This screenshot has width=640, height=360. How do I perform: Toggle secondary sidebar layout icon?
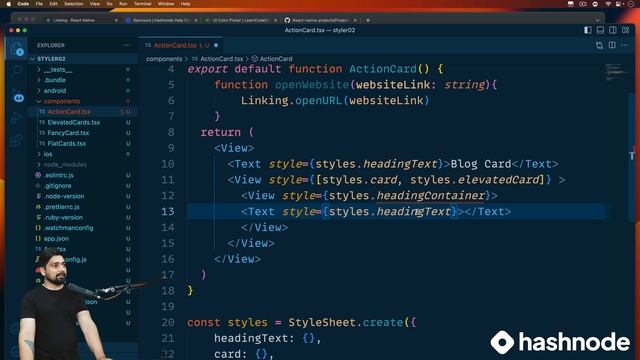(613, 30)
